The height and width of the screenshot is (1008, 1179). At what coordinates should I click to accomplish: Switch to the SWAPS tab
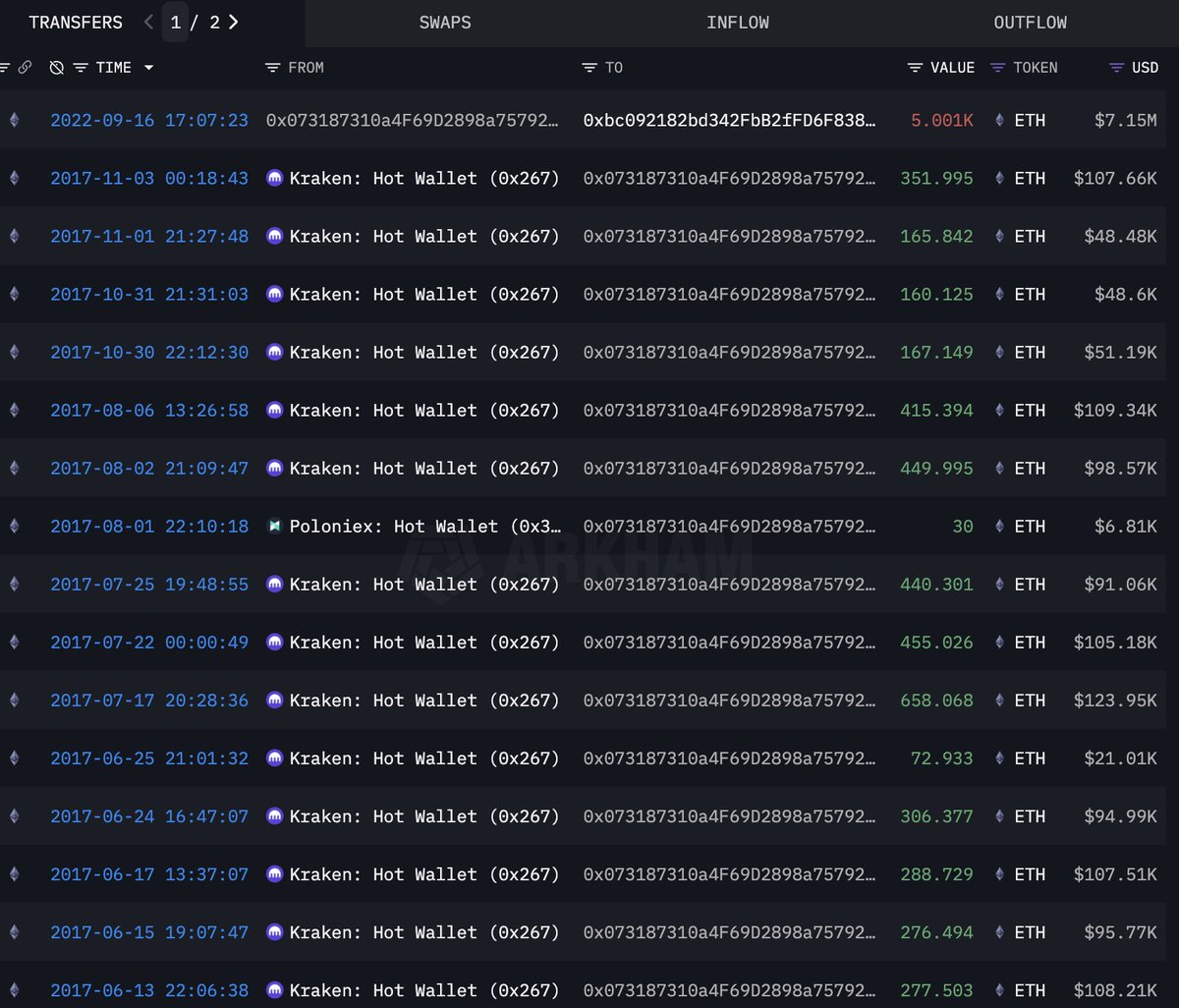point(445,22)
